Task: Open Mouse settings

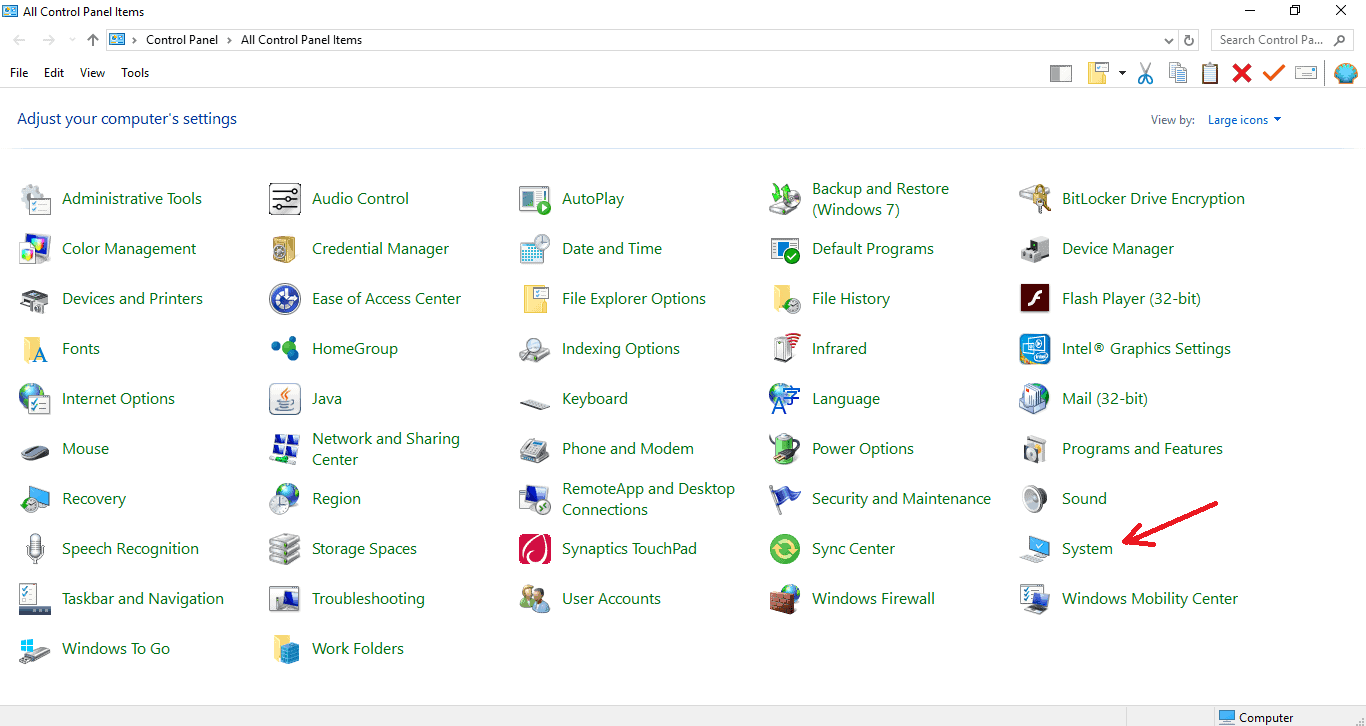Action: 64,449
